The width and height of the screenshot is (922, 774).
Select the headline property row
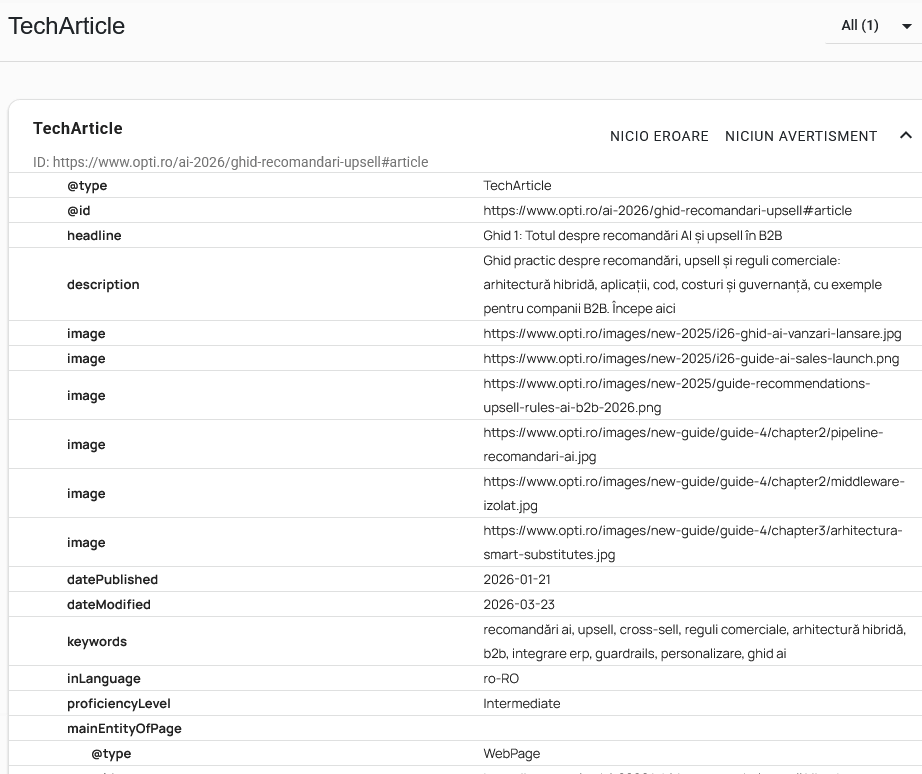point(460,235)
